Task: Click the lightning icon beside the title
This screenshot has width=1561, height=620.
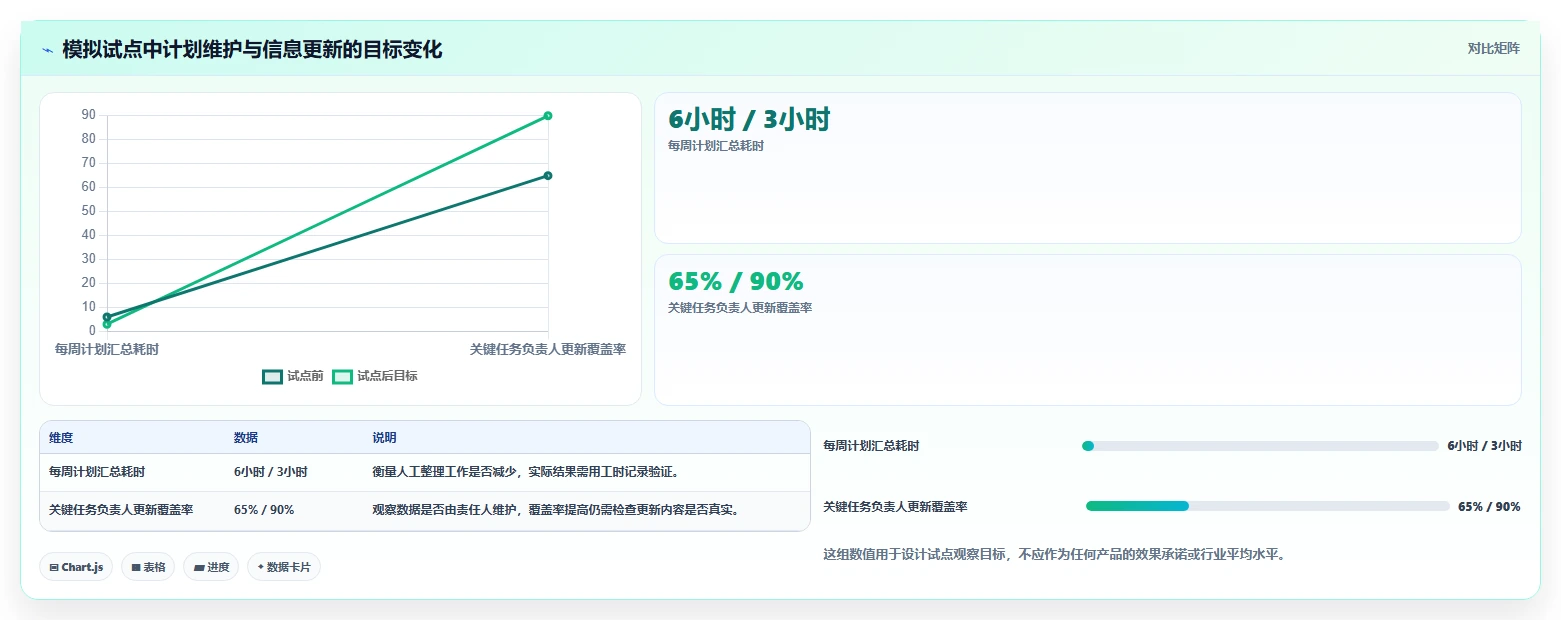Action: (47, 50)
